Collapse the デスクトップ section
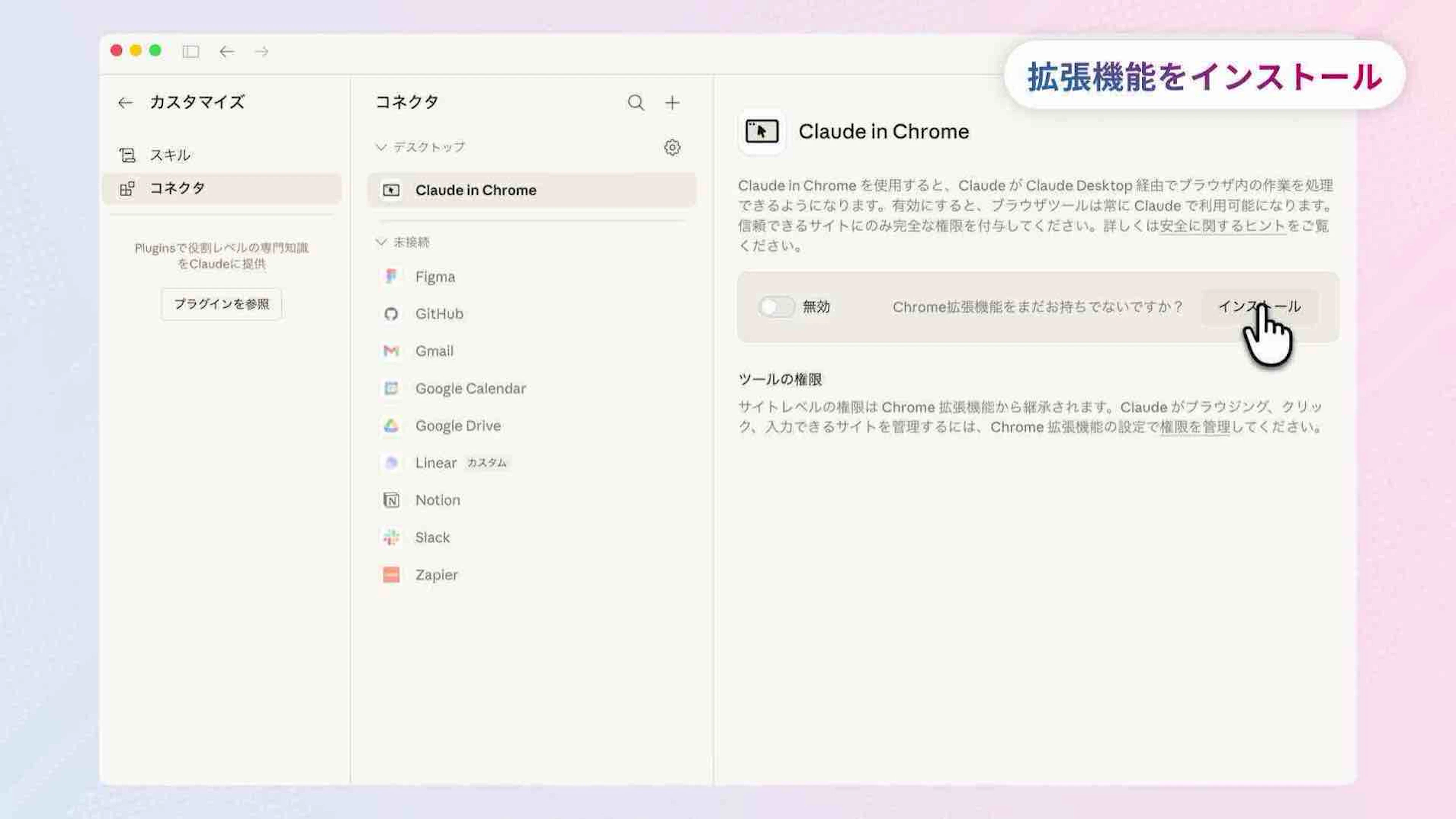This screenshot has height=819, width=1456. point(381,147)
